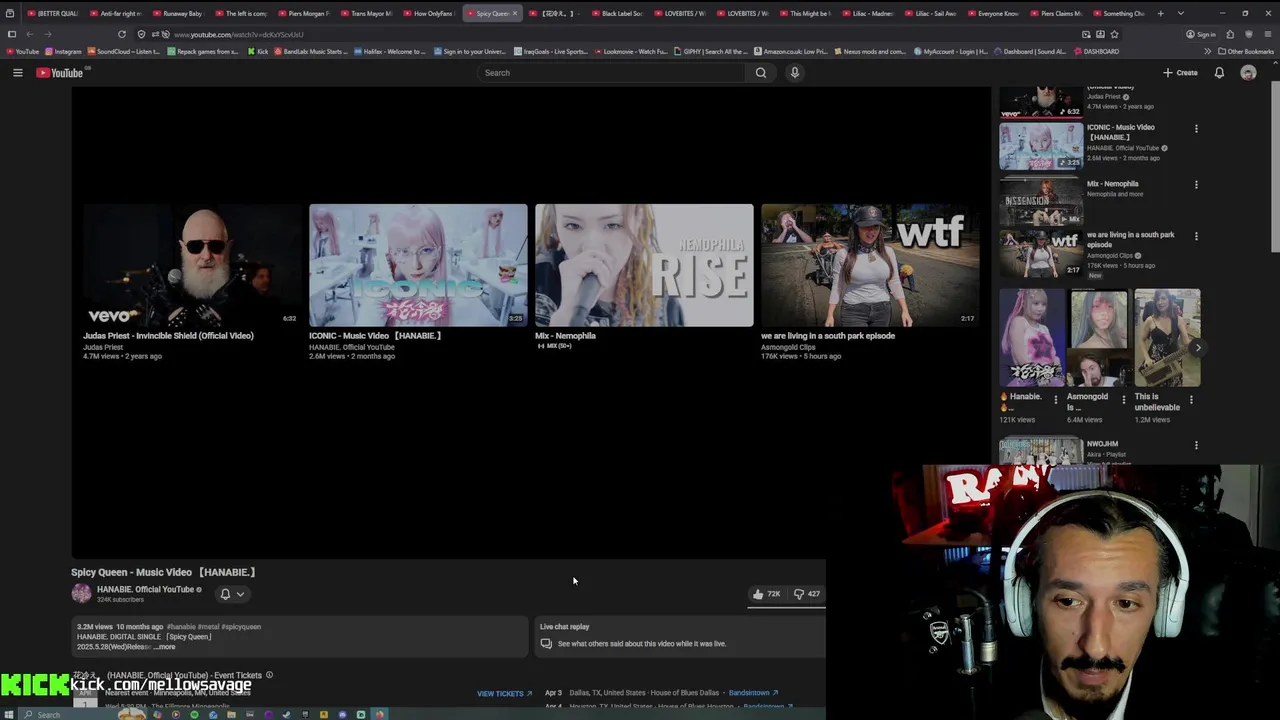Screen dimensions: 1280x720
Task: Focus the YouTube search field
Action: tap(612, 73)
